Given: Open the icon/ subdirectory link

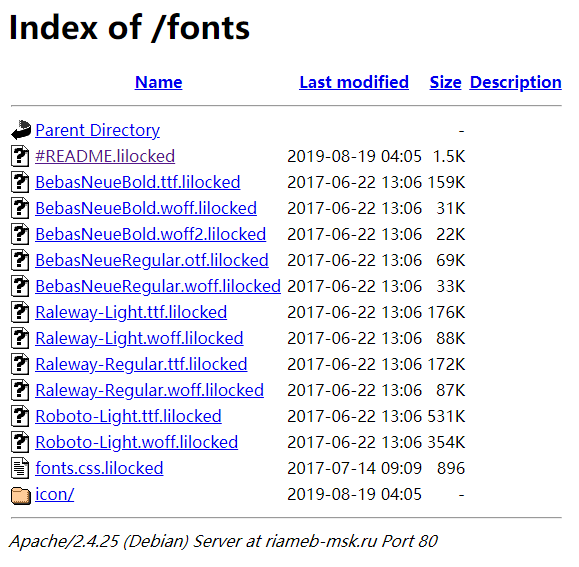Looking at the screenshot, I should coord(55,494).
